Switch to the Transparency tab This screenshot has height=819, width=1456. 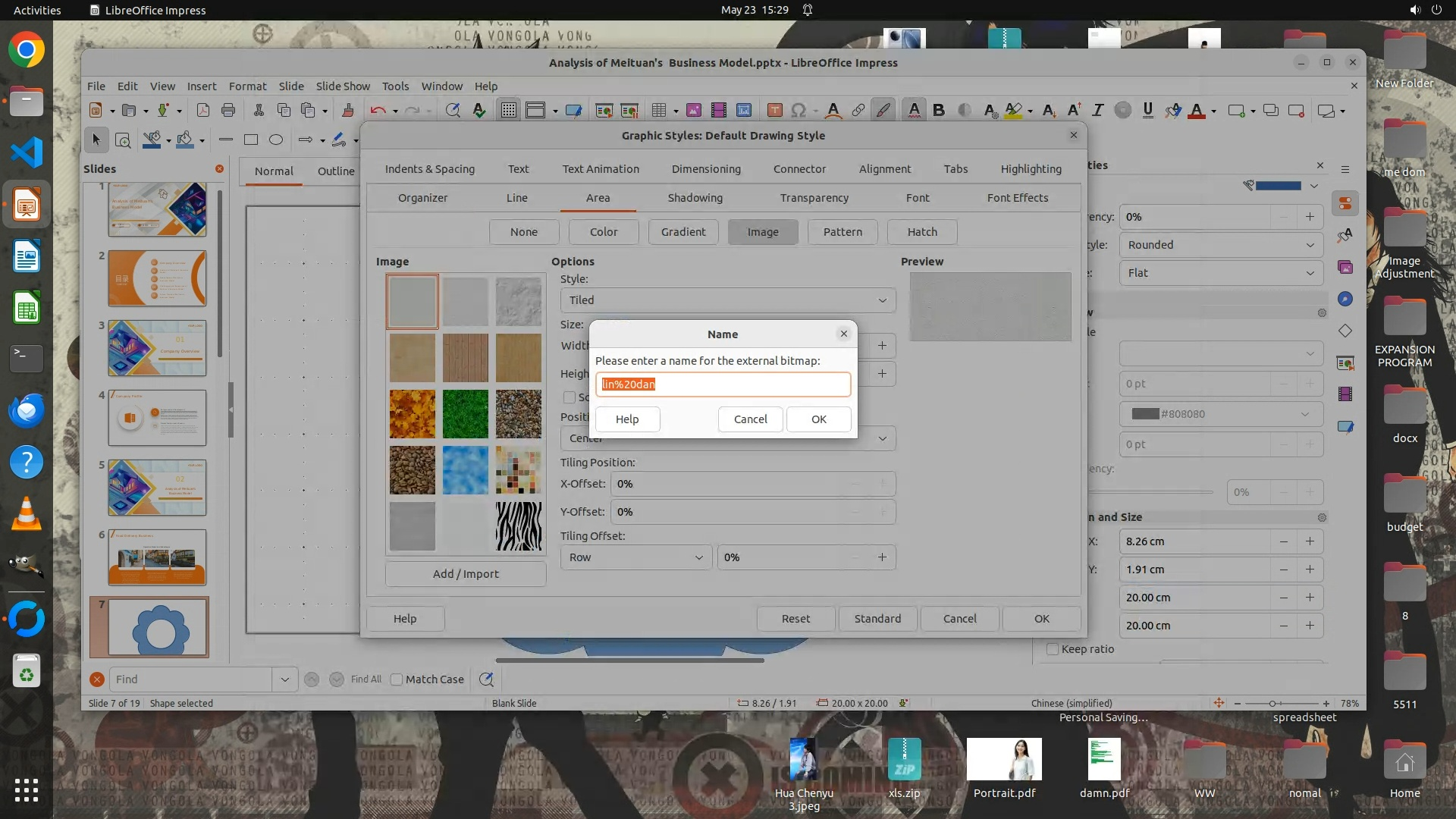click(x=814, y=198)
